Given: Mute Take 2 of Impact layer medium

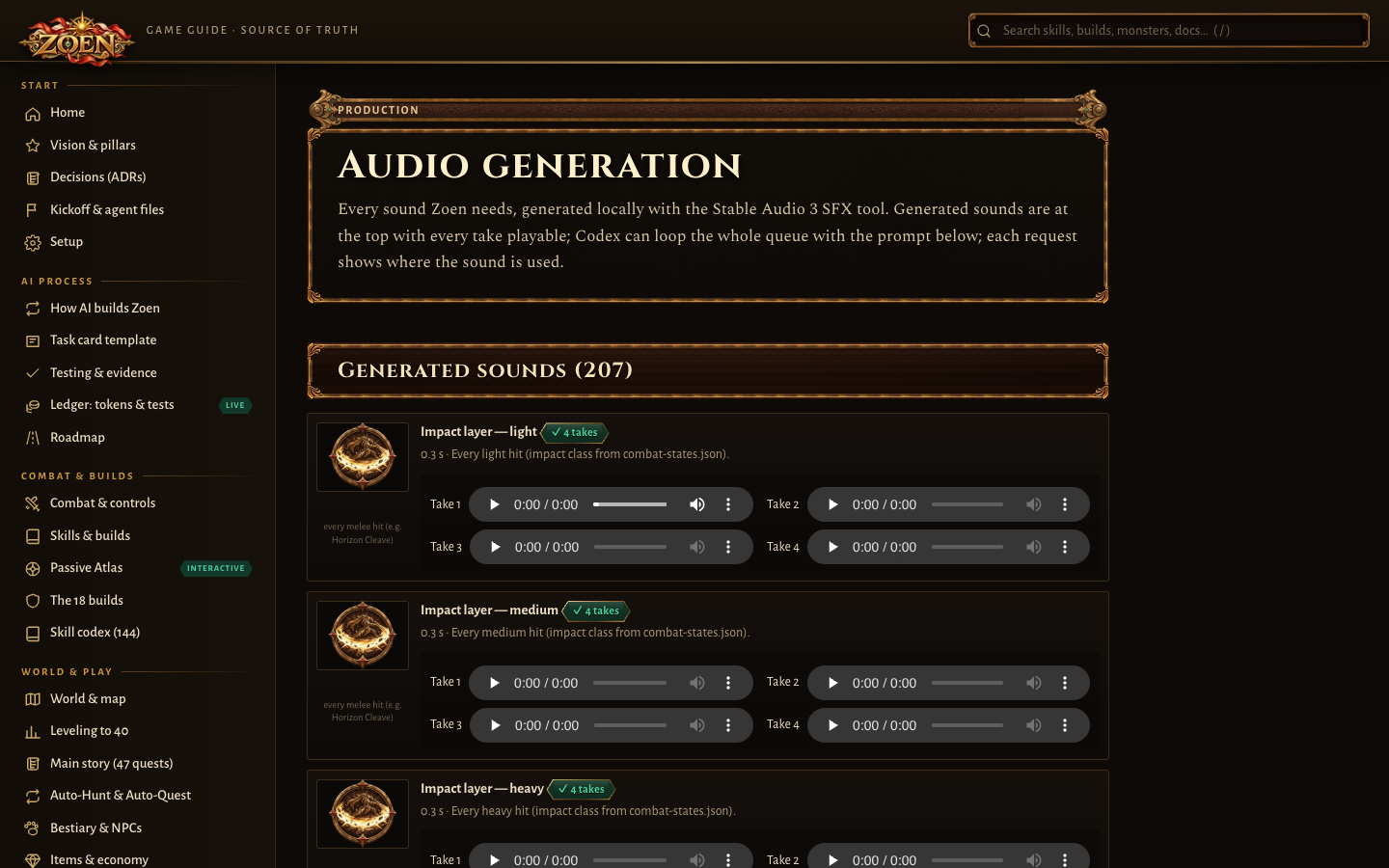Looking at the screenshot, I should click(x=1034, y=683).
